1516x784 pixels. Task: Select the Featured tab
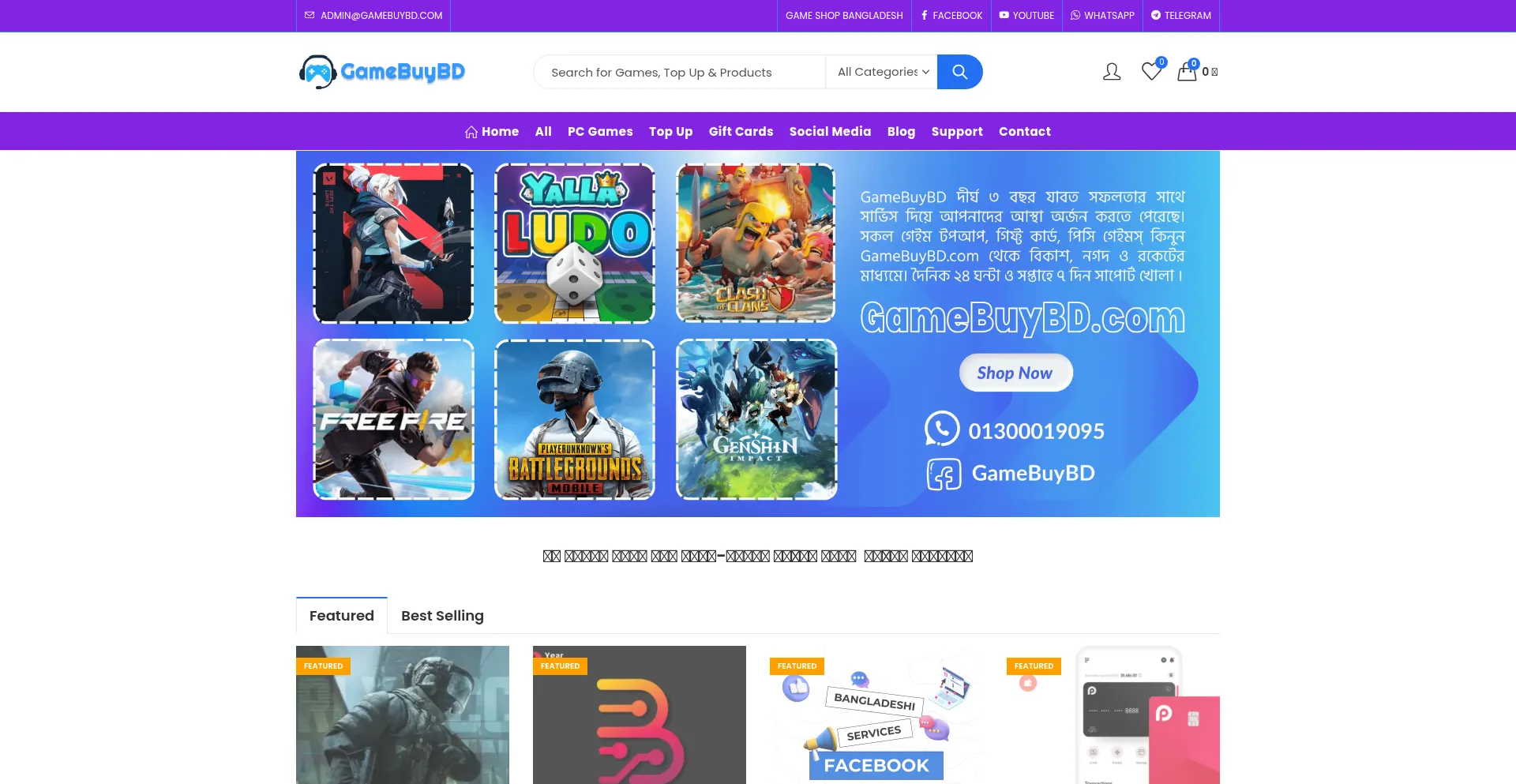341,615
